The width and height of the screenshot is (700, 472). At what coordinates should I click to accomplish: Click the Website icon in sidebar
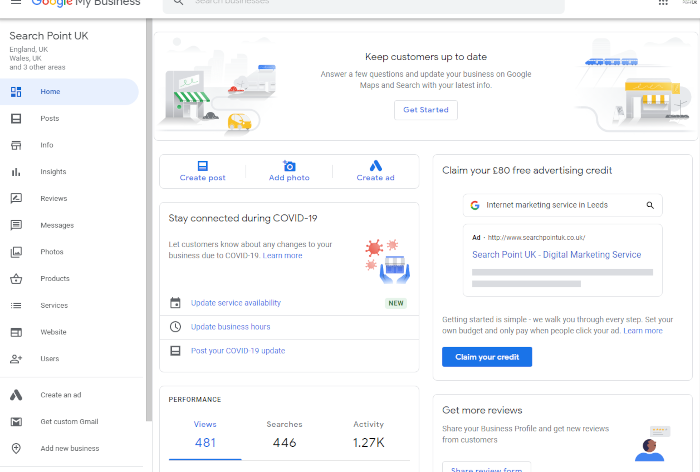pos(16,332)
